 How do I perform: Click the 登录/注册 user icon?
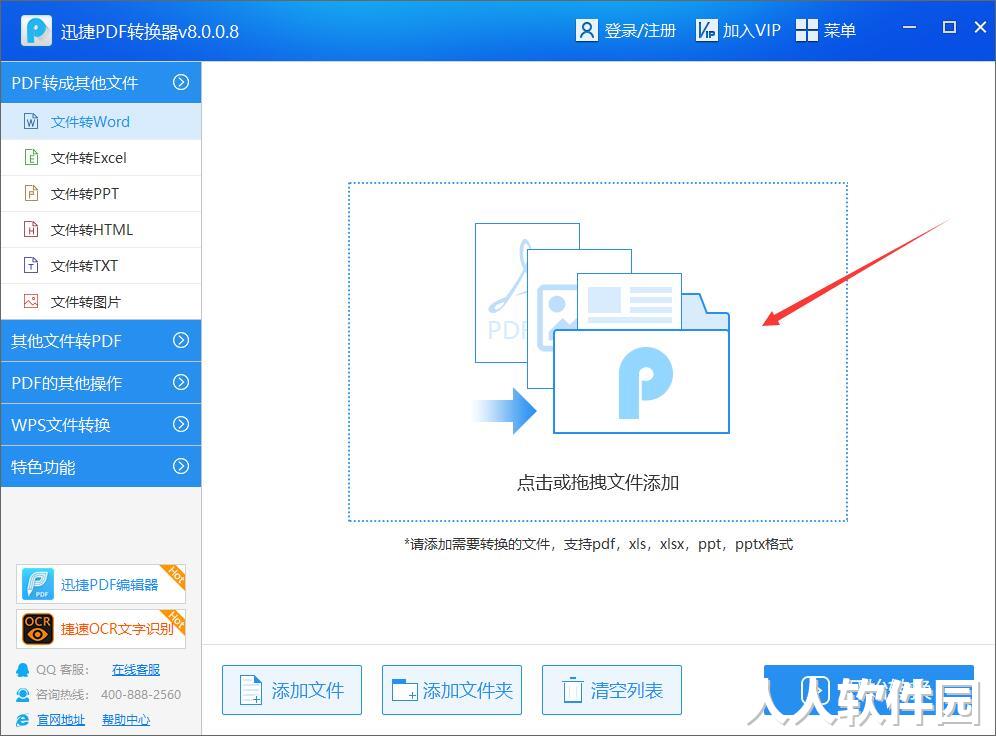click(586, 30)
